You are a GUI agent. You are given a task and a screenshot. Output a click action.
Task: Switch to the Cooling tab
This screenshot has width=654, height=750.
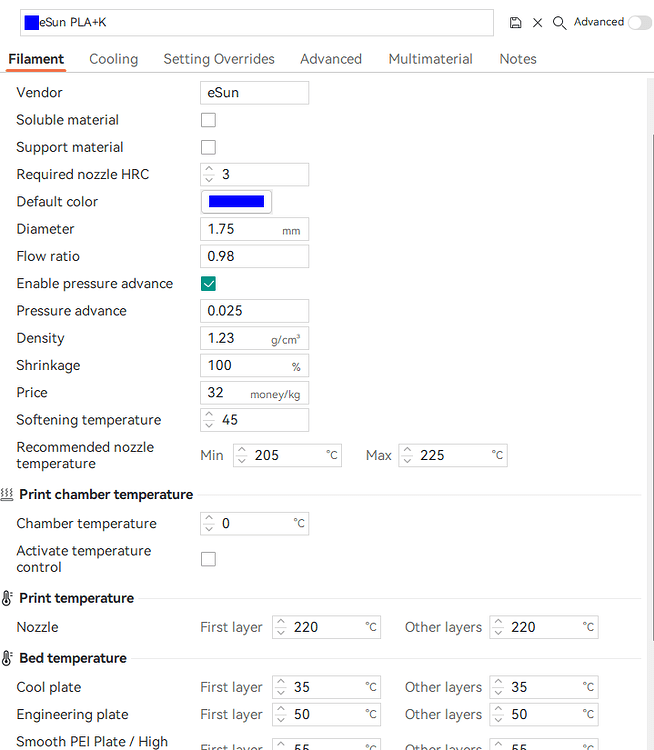point(113,59)
